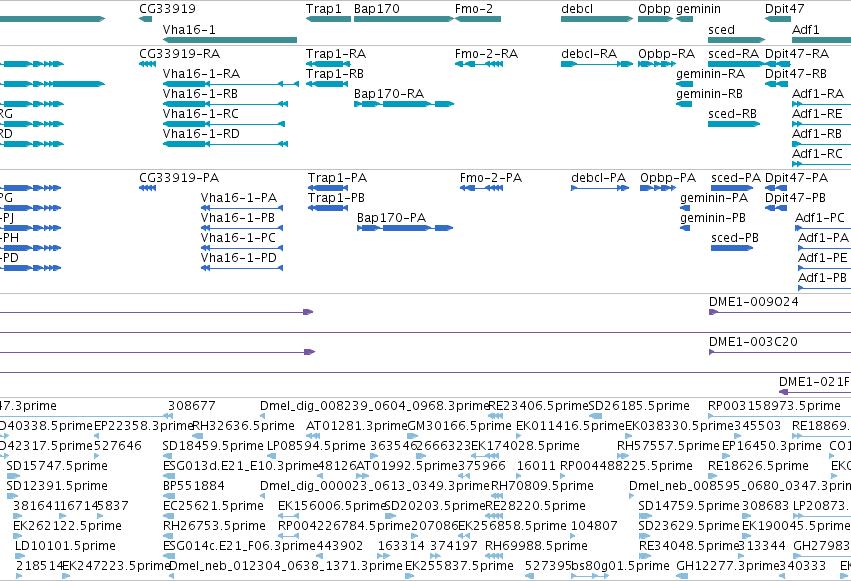Click protein sced-PB
The width and height of the screenshot is (851, 581).
tap(732, 248)
